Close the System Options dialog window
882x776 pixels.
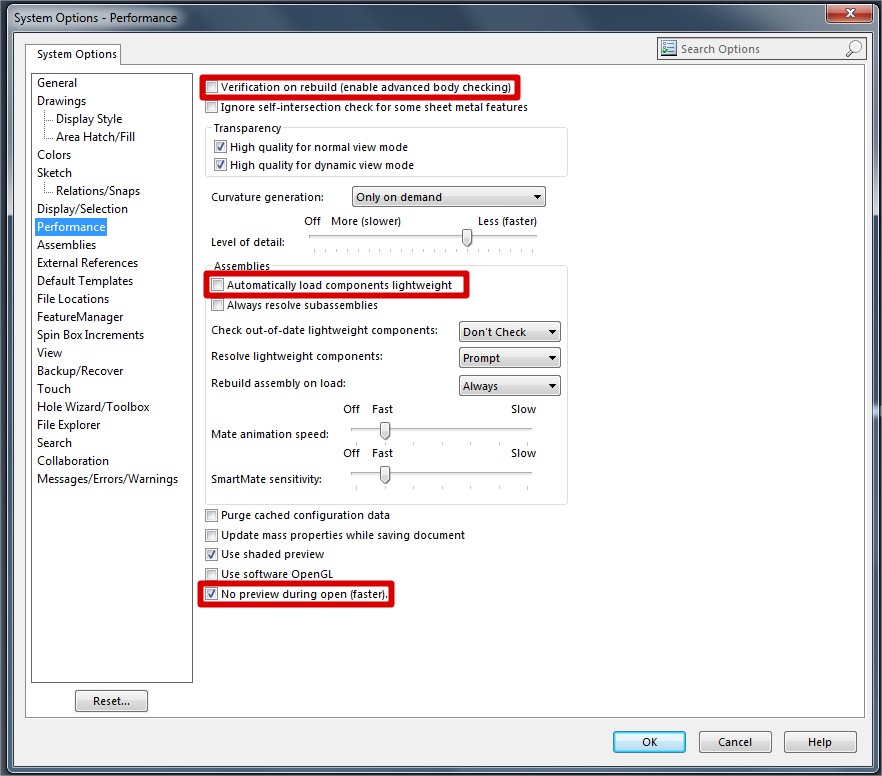850,14
